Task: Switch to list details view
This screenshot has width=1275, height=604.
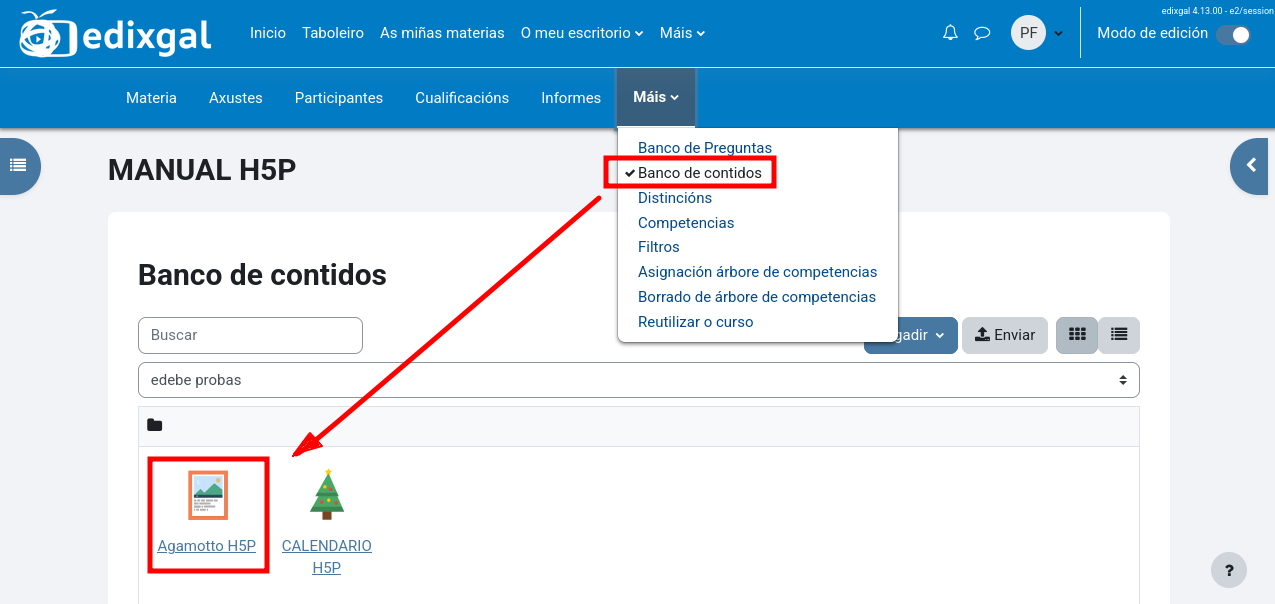Action: pyautogui.click(x=1119, y=335)
